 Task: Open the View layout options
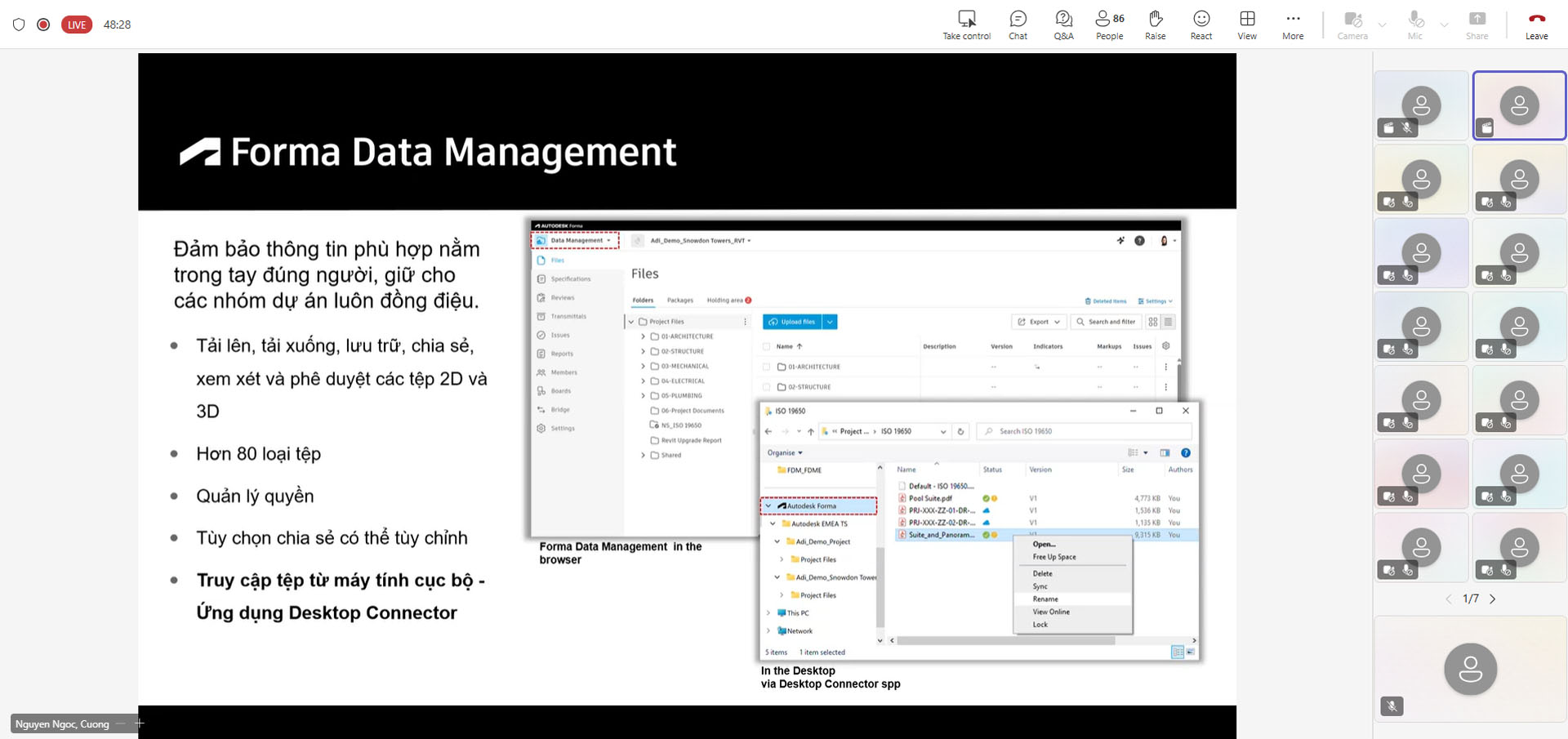click(1246, 24)
